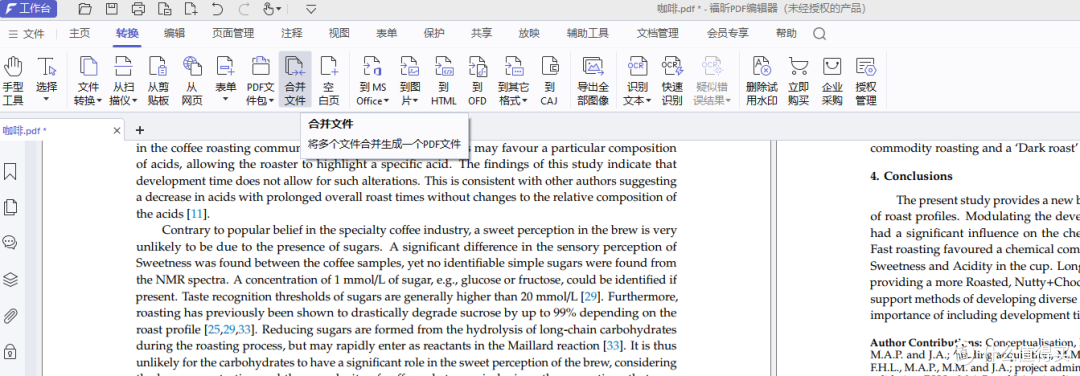Open File Convert (文件转换) dropdown
The height and width of the screenshot is (376, 1080).
point(88,81)
